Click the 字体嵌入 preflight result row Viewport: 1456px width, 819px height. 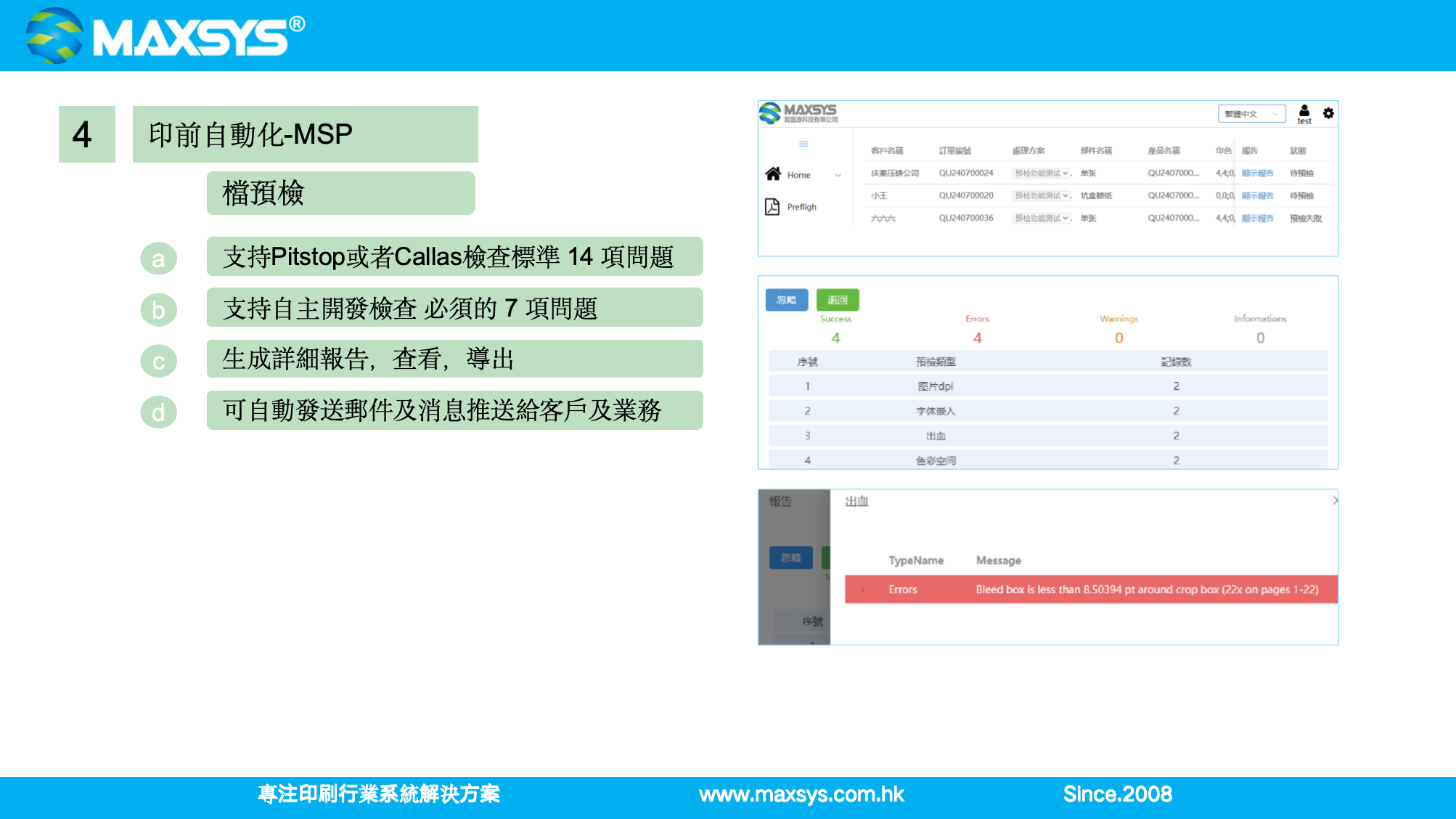(1048, 411)
